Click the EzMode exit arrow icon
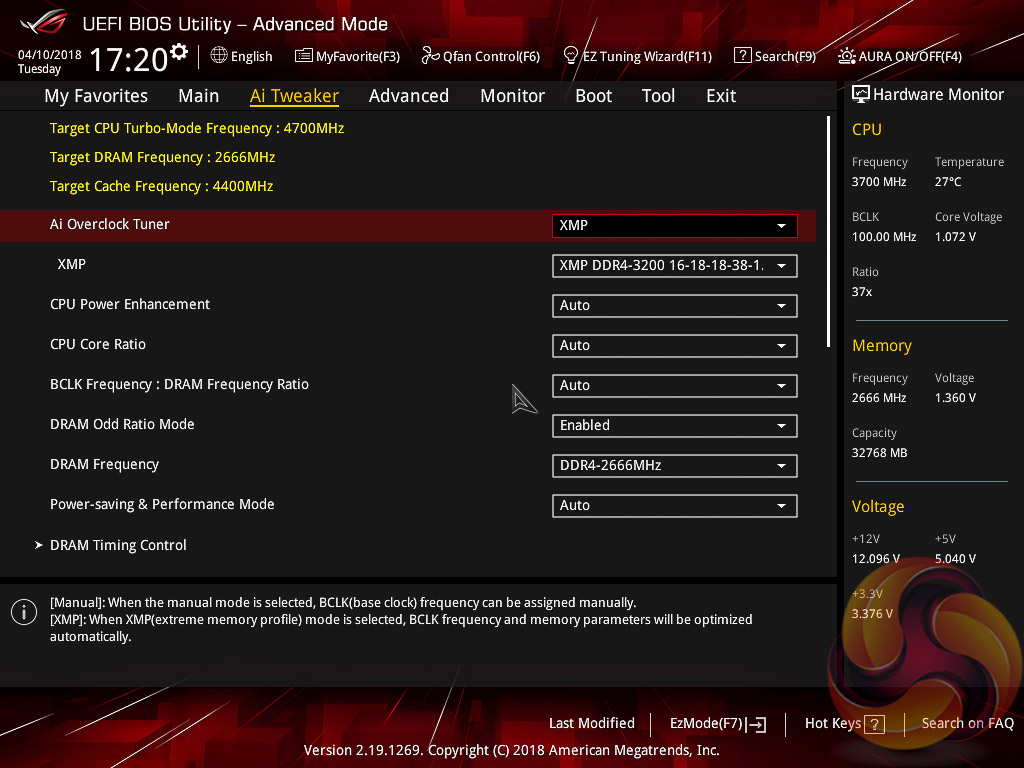 [756, 724]
